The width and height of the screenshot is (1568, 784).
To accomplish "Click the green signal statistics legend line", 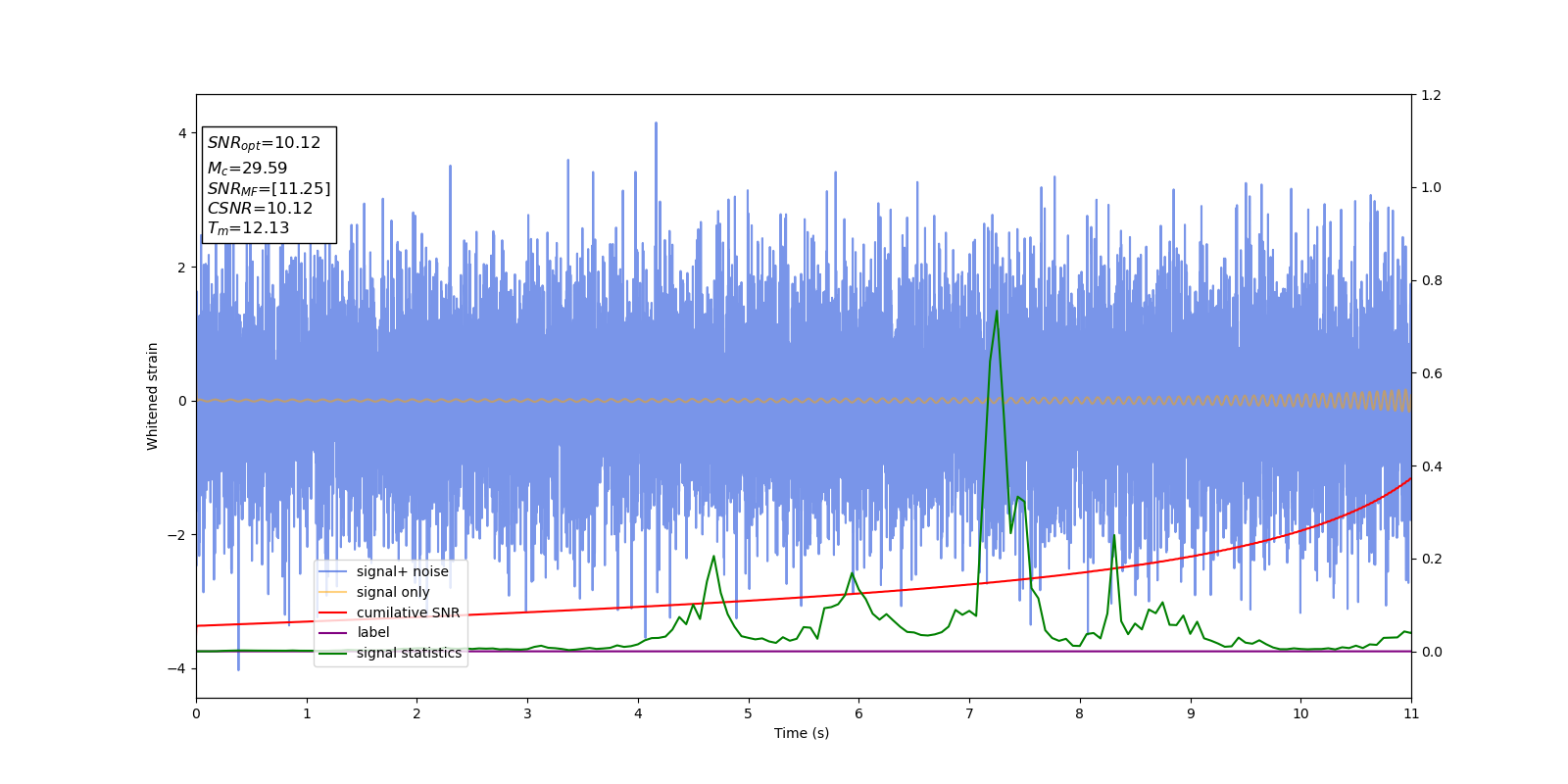I will (333, 653).
